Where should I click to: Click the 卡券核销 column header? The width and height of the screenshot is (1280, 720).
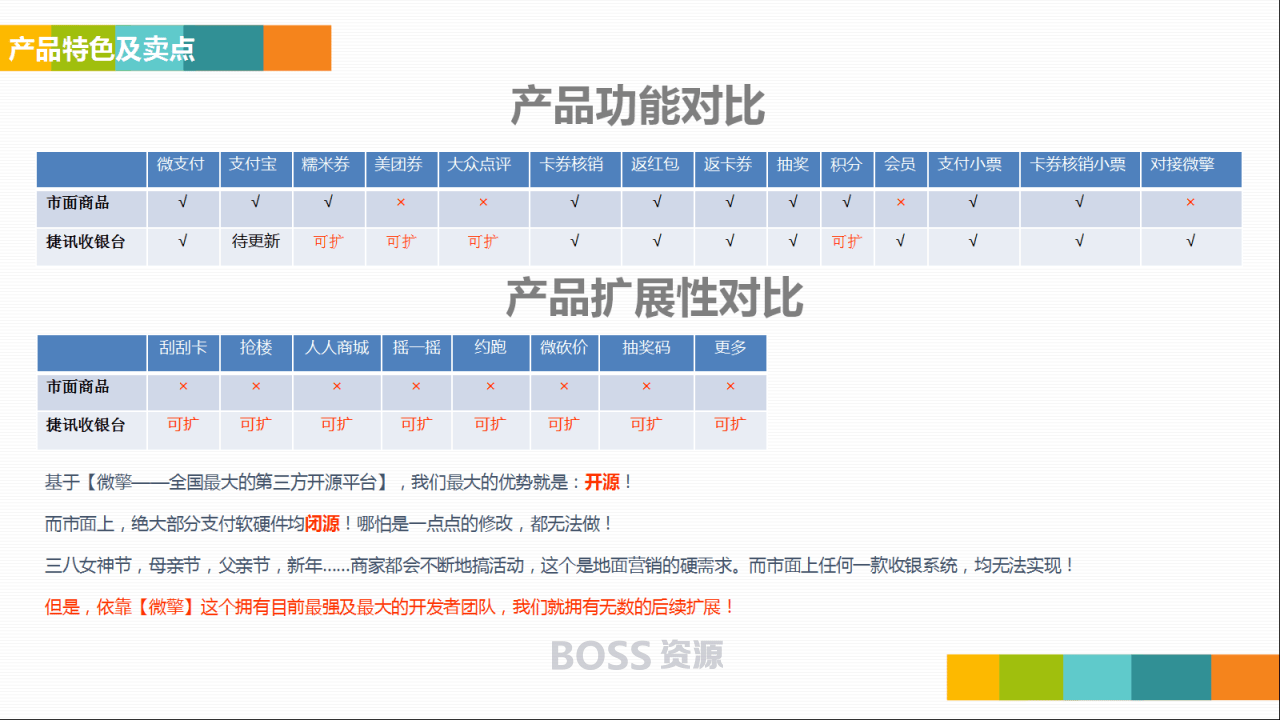tap(575, 169)
